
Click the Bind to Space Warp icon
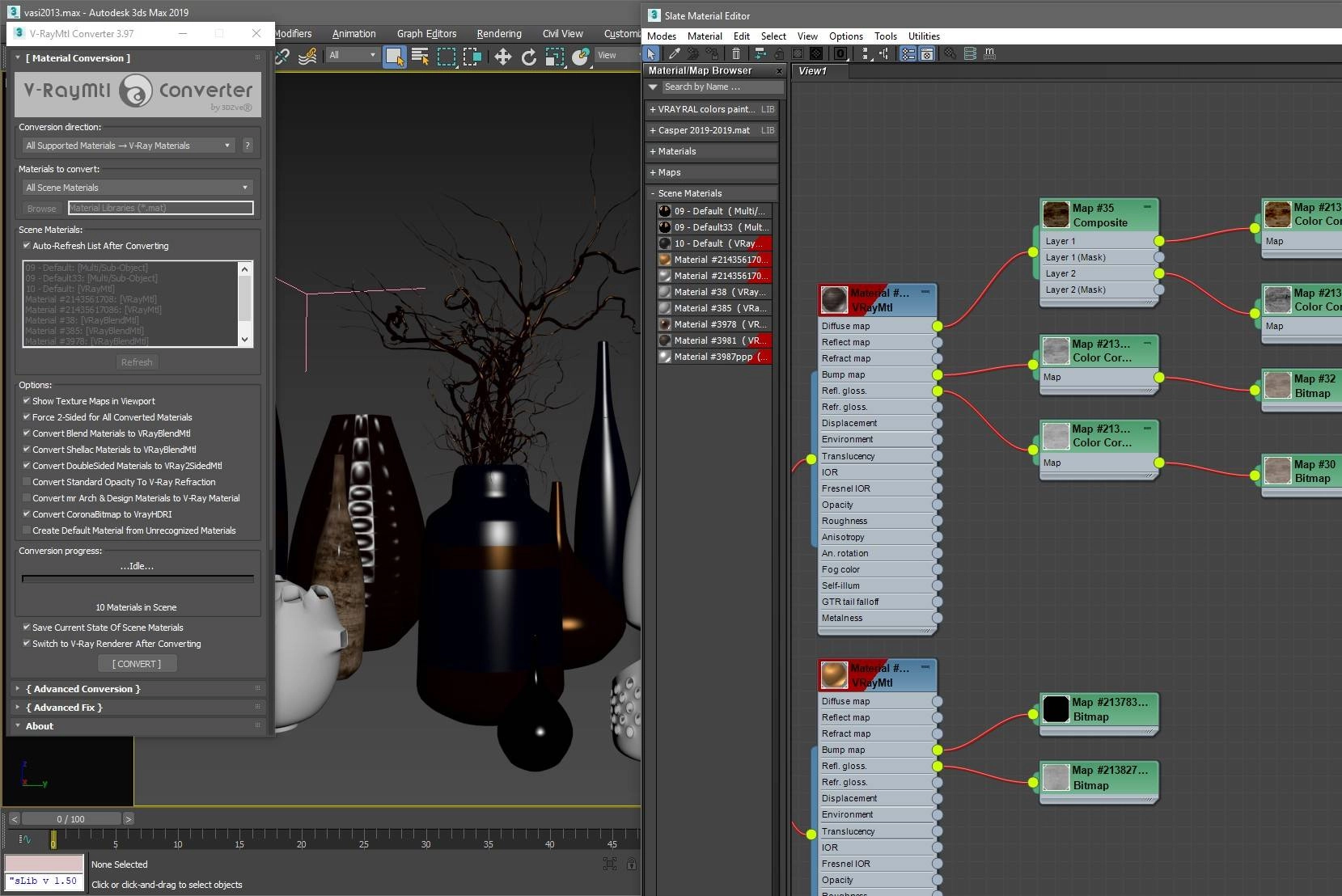coord(307,56)
